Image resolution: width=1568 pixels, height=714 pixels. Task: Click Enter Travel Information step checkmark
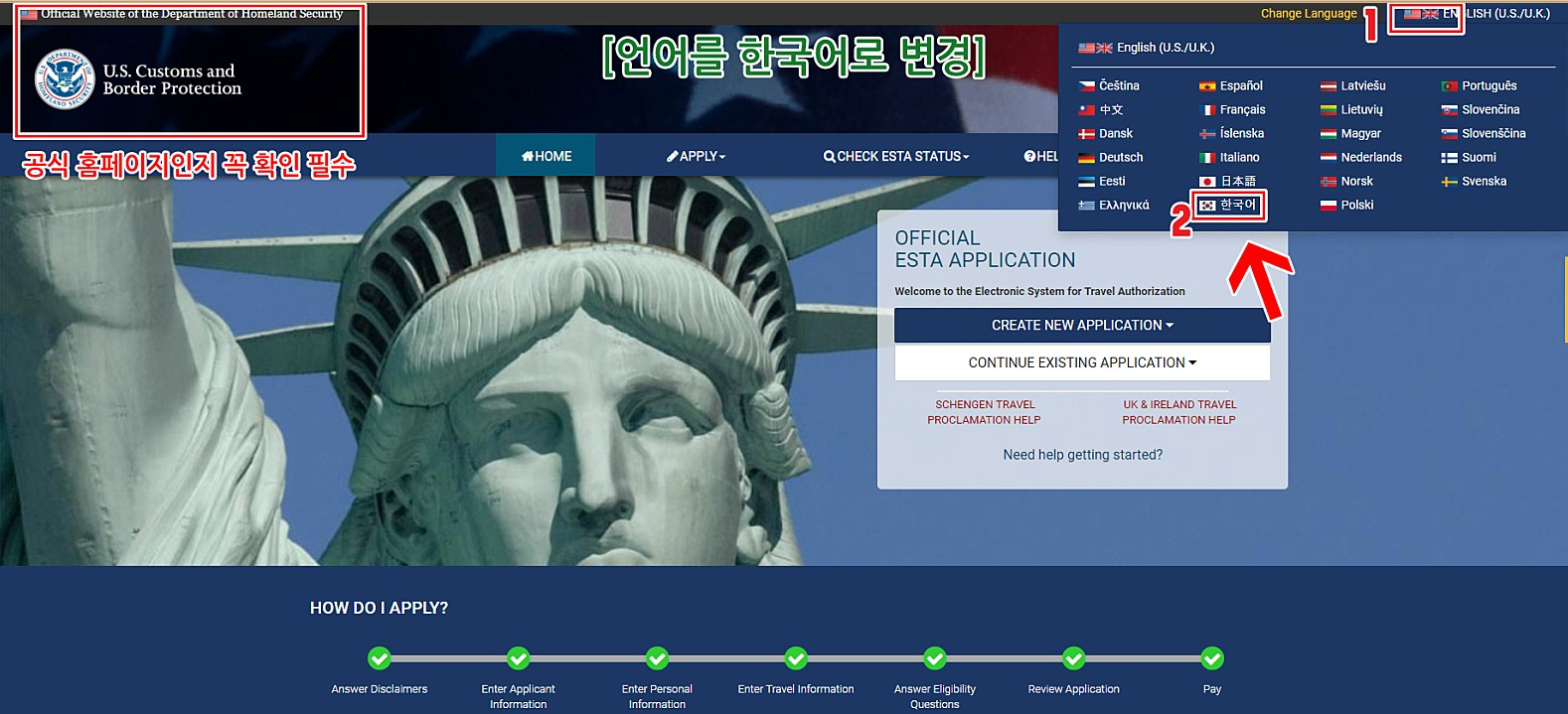point(796,658)
